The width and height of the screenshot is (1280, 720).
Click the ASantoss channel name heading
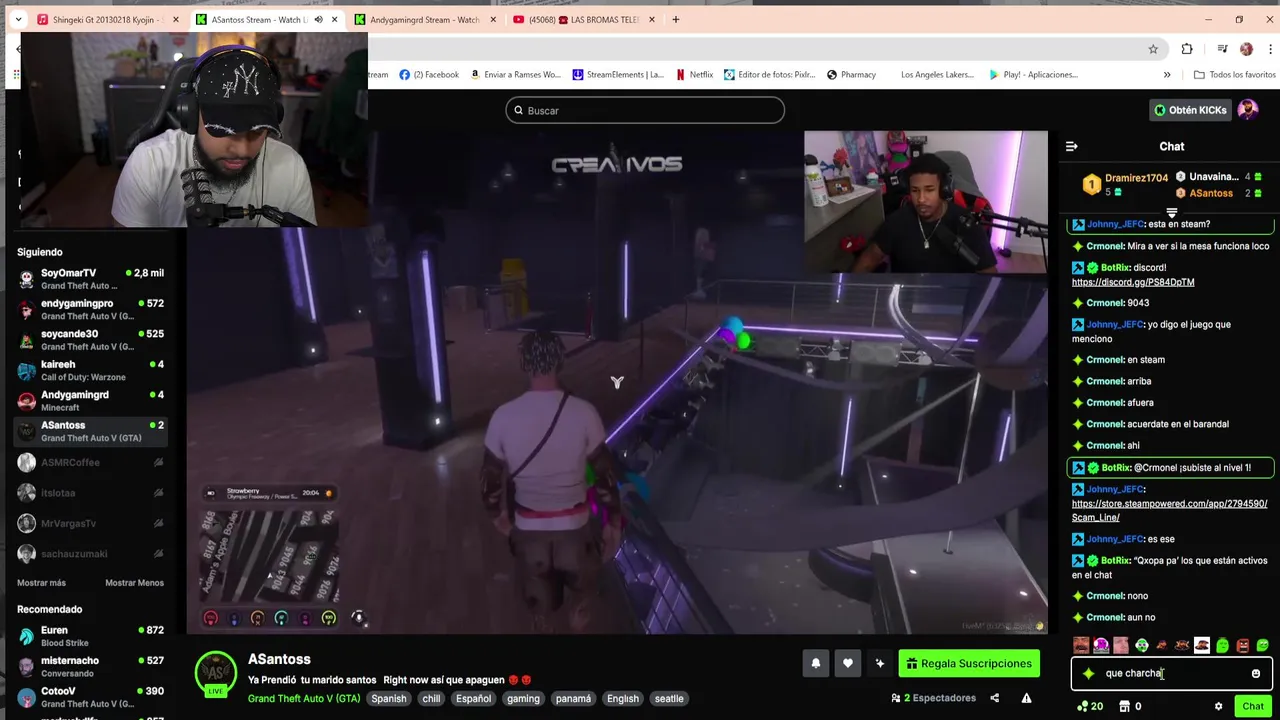point(279,659)
